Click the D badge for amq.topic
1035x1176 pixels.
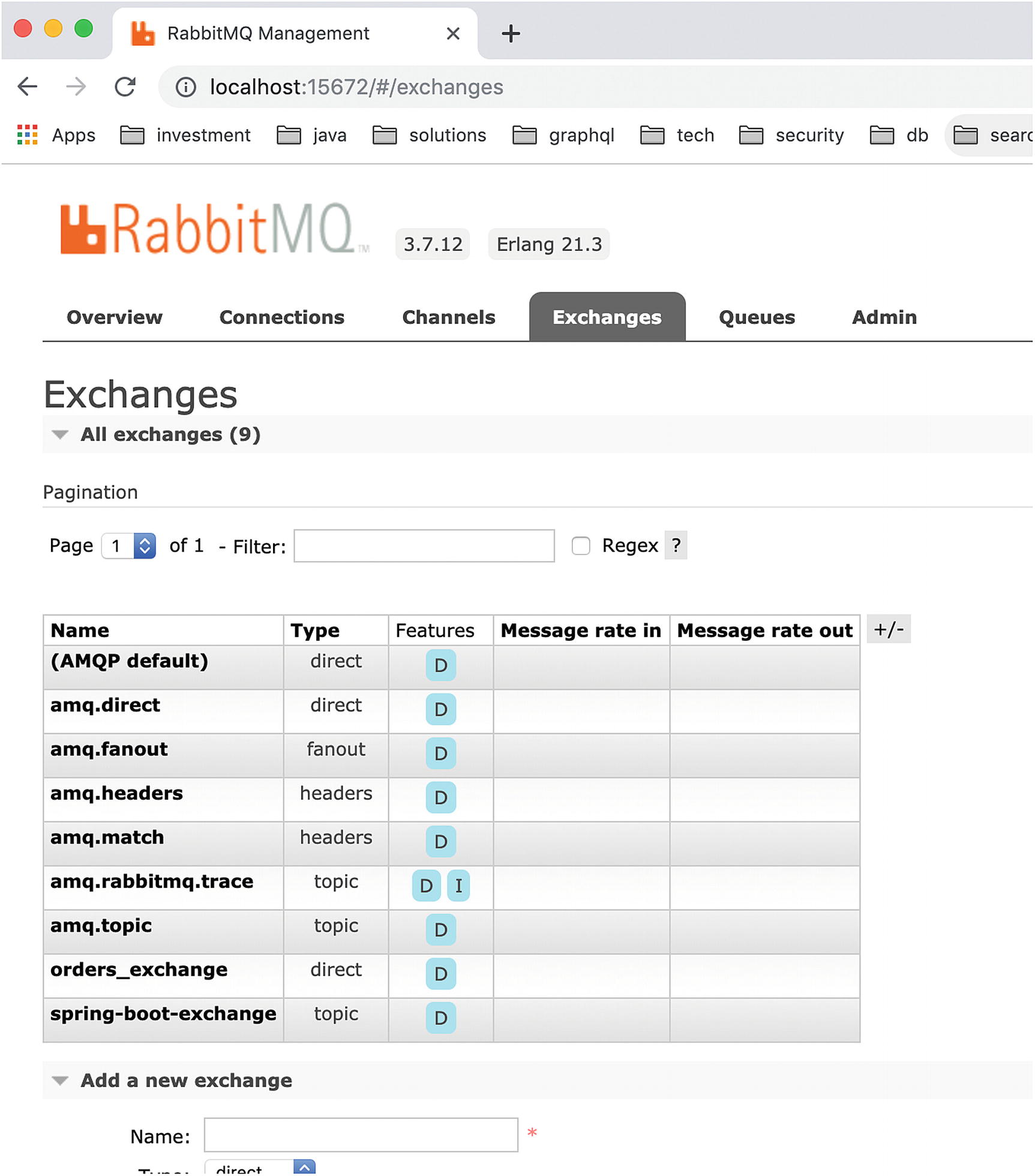coord(440,929)
